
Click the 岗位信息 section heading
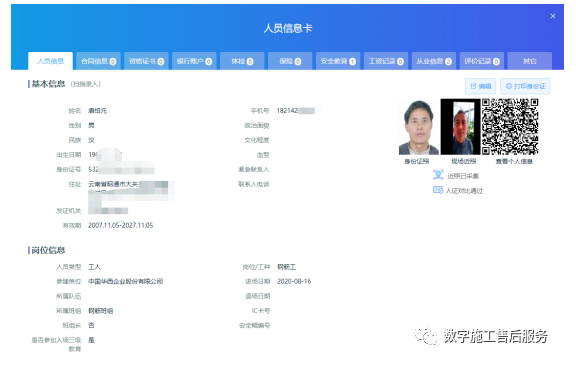click(x=48, y=250)
